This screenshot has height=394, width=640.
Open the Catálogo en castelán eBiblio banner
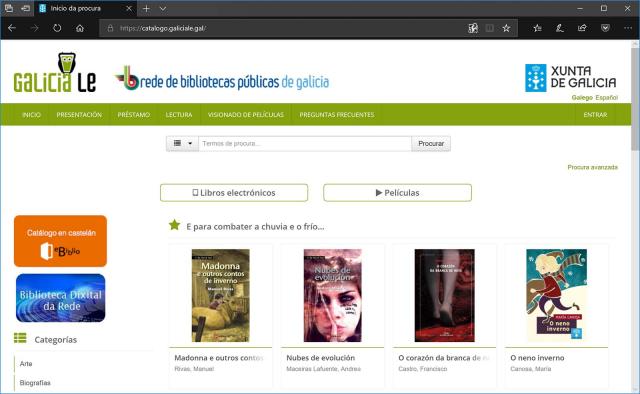click(x=60, y=241)
